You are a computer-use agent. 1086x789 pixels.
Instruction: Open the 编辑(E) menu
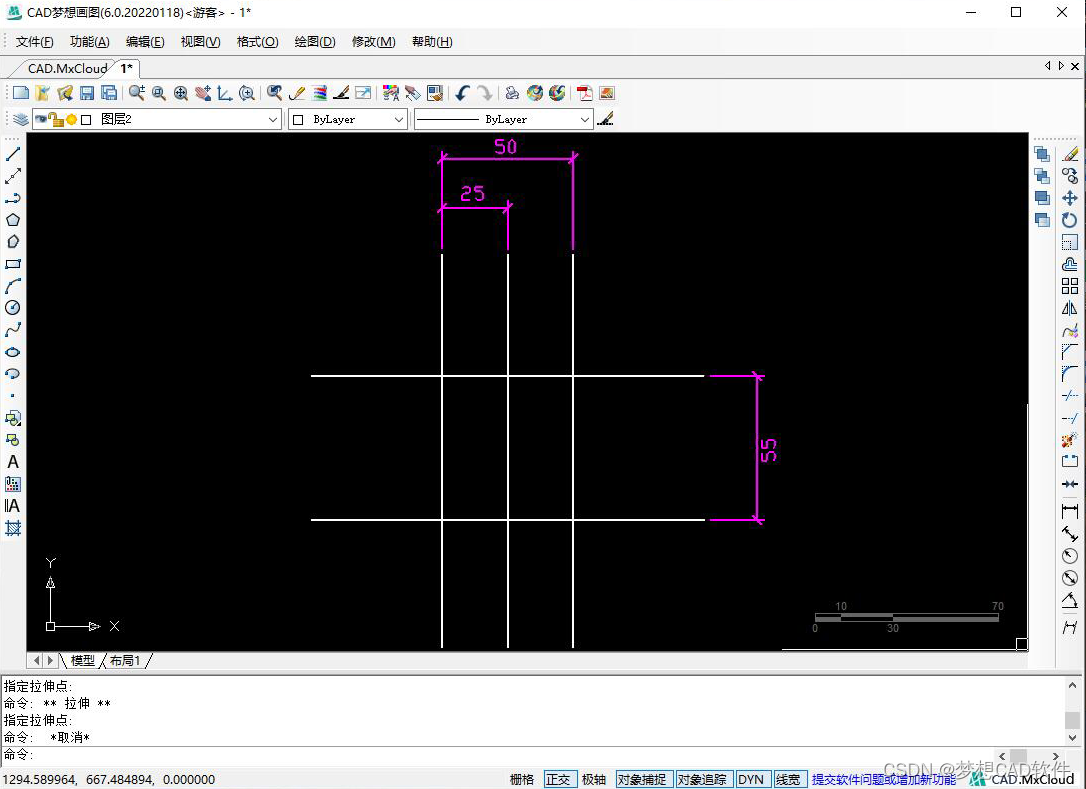point(145,42)
